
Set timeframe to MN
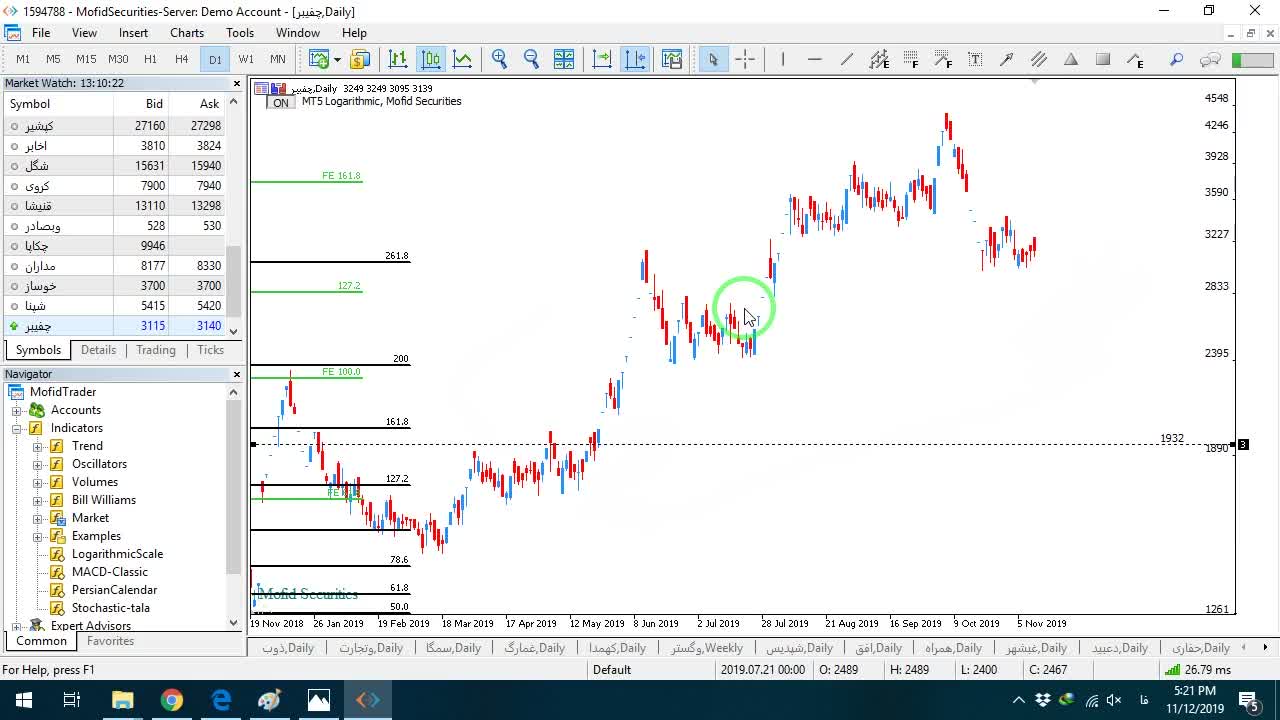(x=278, y=59)
